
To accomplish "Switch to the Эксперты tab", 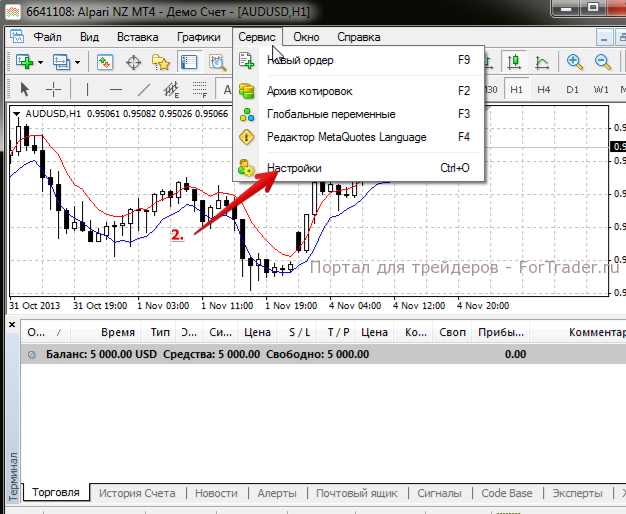I will coord(577,493).
